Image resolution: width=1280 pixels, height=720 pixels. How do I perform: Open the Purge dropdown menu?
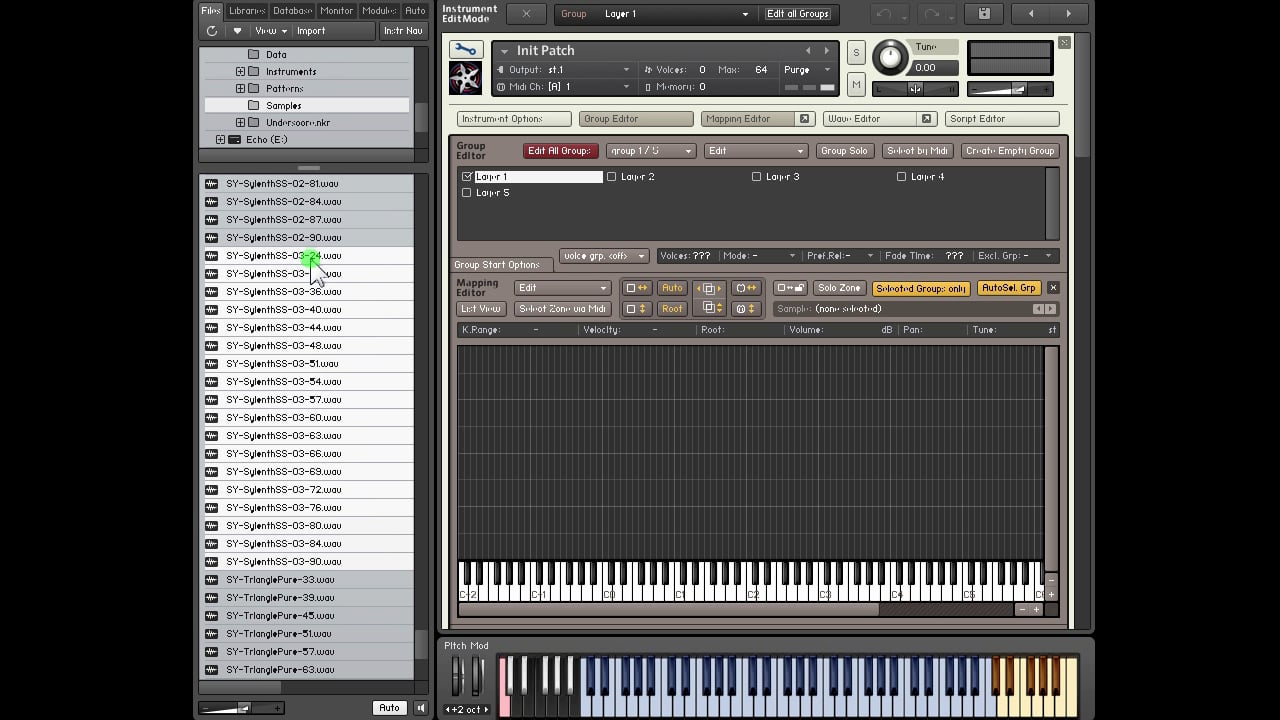(808, 70)
